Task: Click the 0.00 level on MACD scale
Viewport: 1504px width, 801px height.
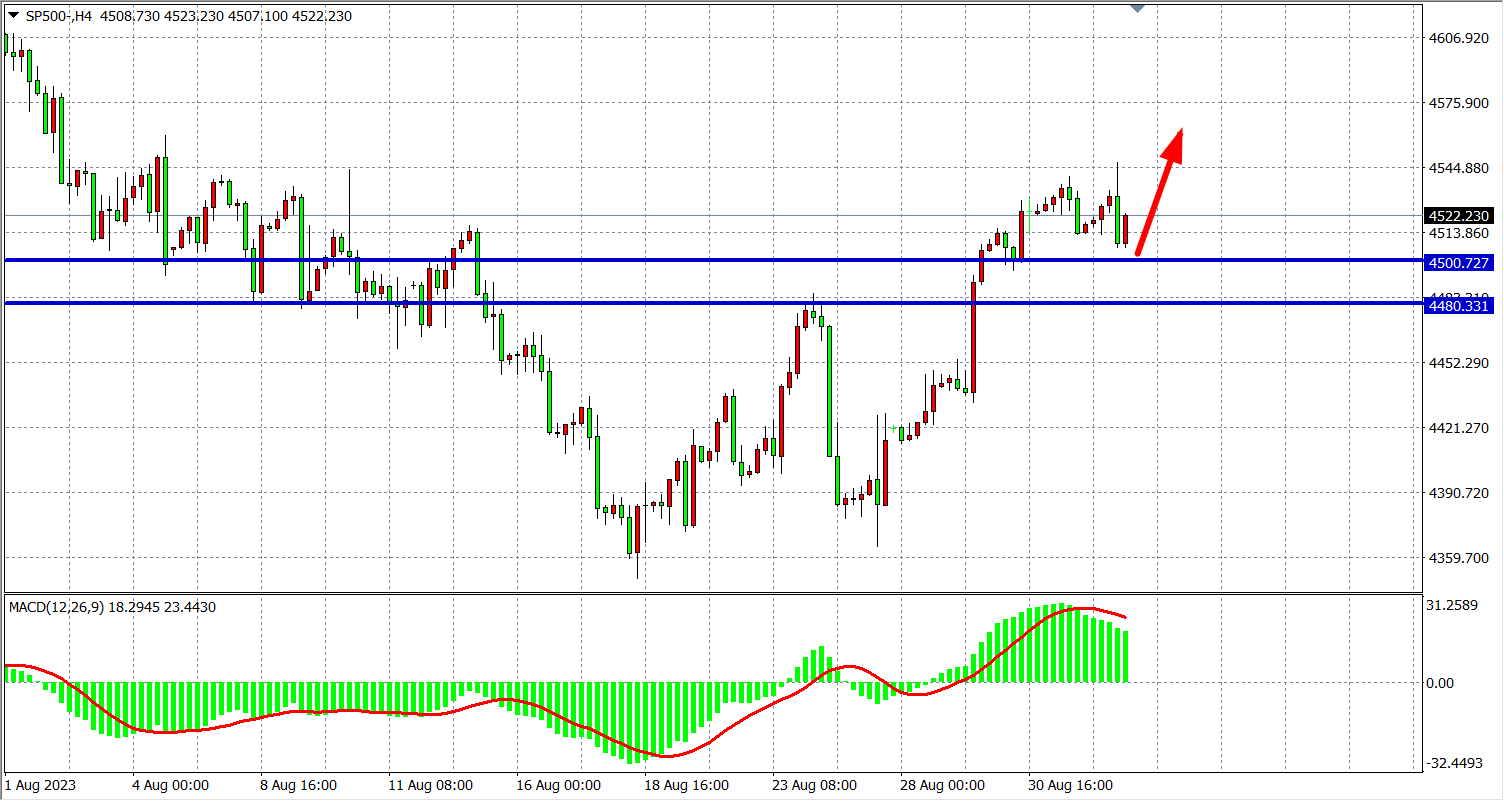Action: coord(1440,683)
